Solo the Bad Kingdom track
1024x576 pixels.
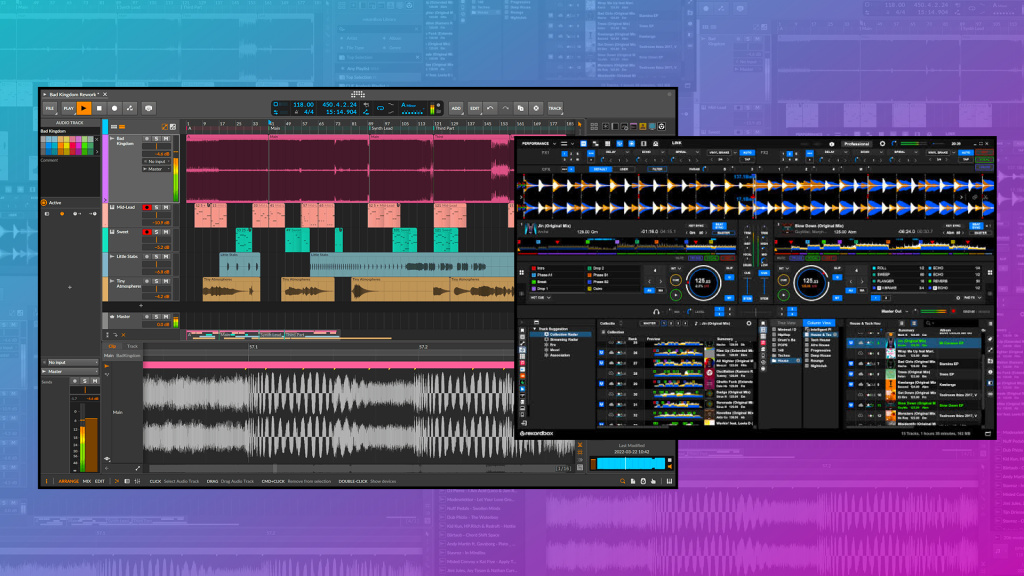click(156, 138)
